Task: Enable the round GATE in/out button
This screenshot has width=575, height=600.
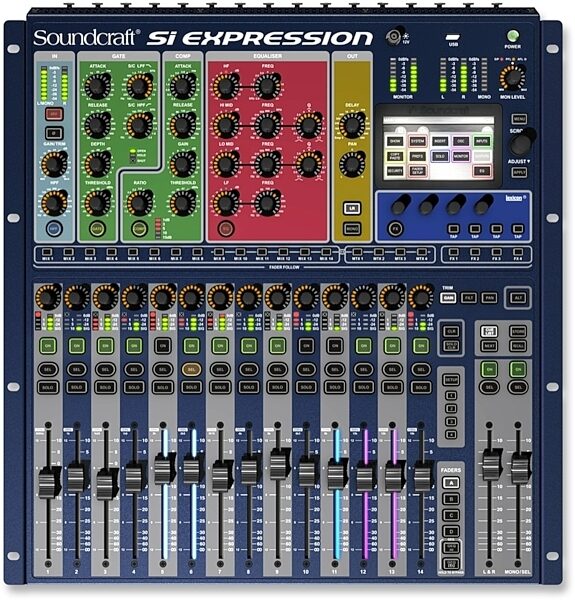Action: [98, 228]
